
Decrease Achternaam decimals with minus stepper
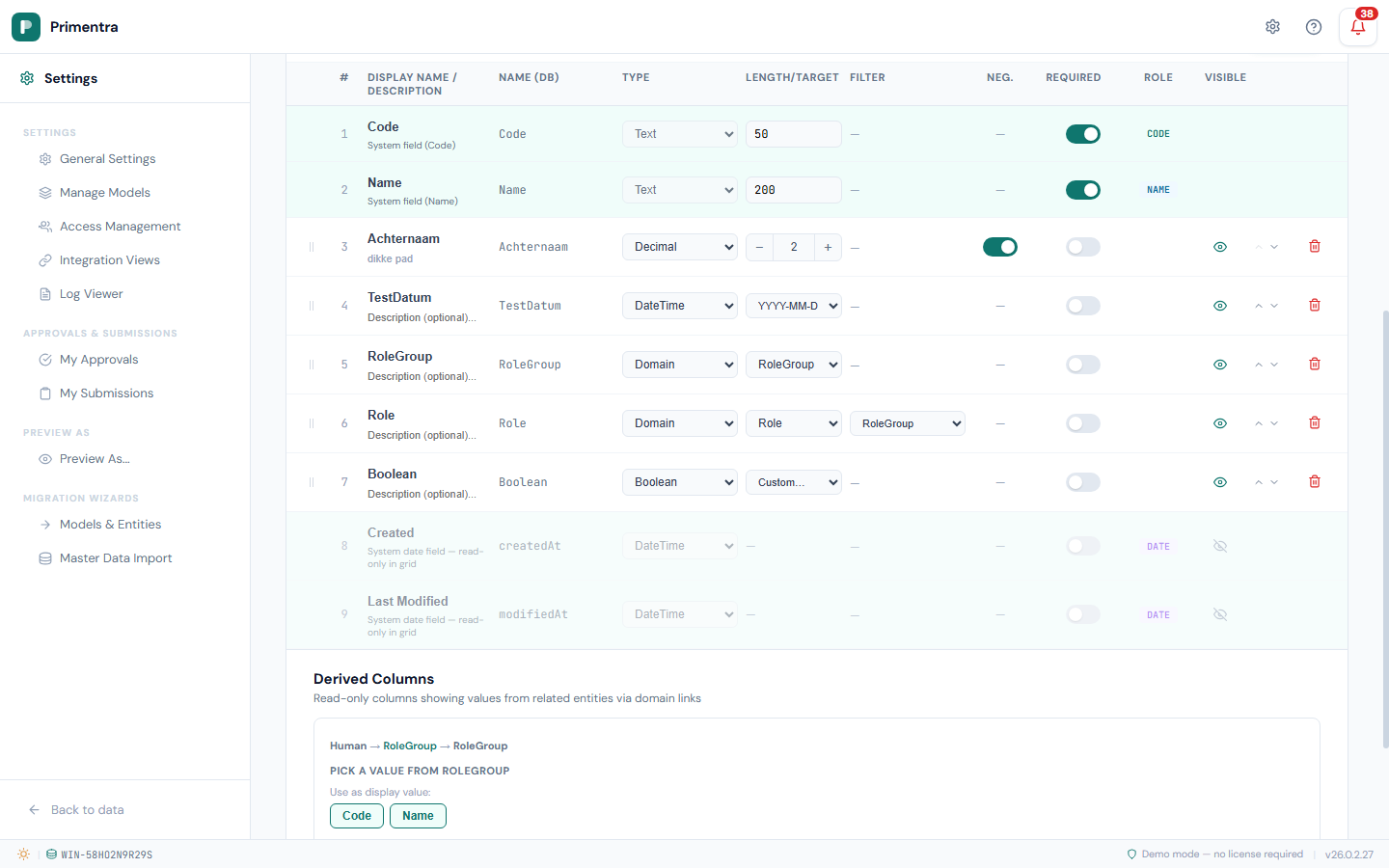[759, 247]
